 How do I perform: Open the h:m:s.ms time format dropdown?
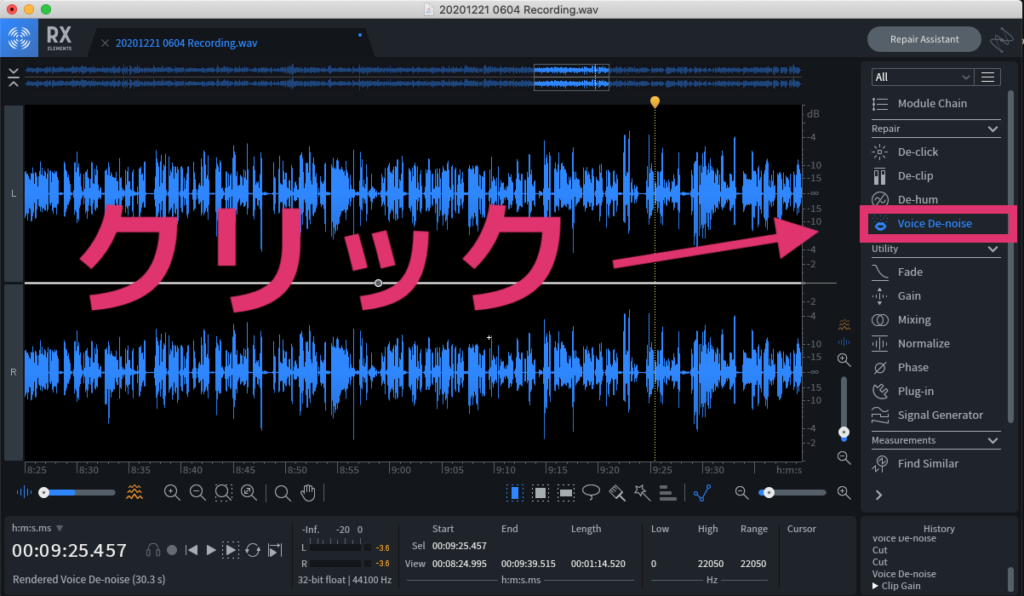tap(37, 528)
